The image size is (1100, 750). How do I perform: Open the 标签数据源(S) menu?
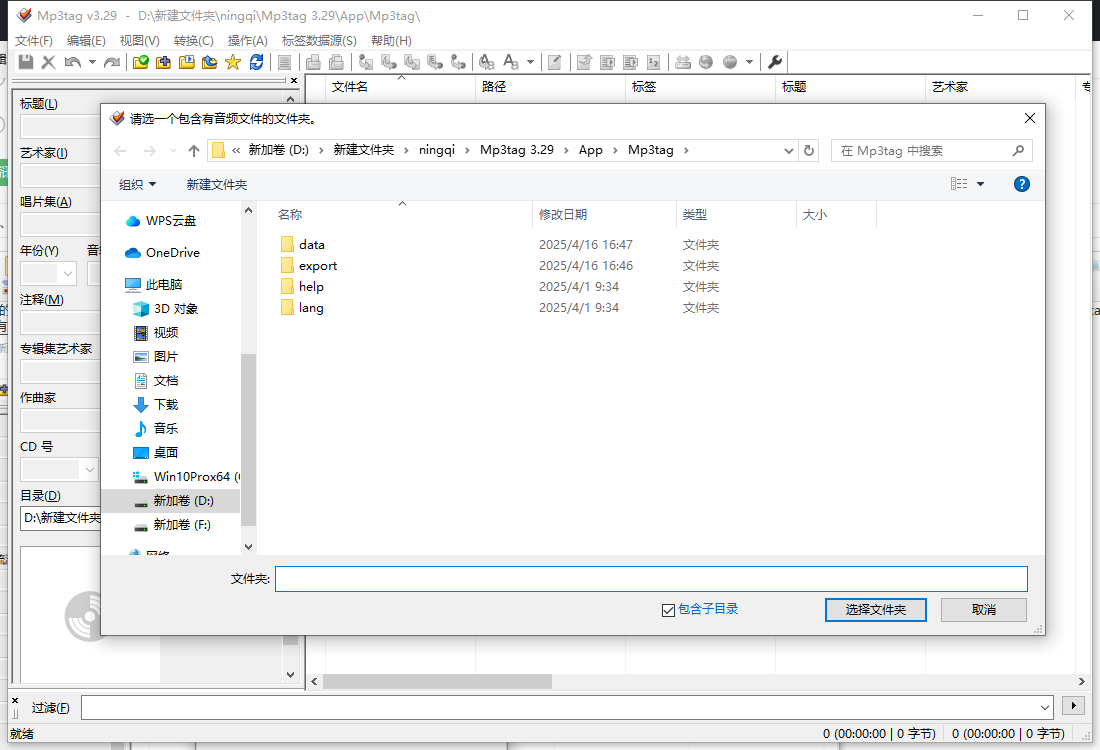319,41
